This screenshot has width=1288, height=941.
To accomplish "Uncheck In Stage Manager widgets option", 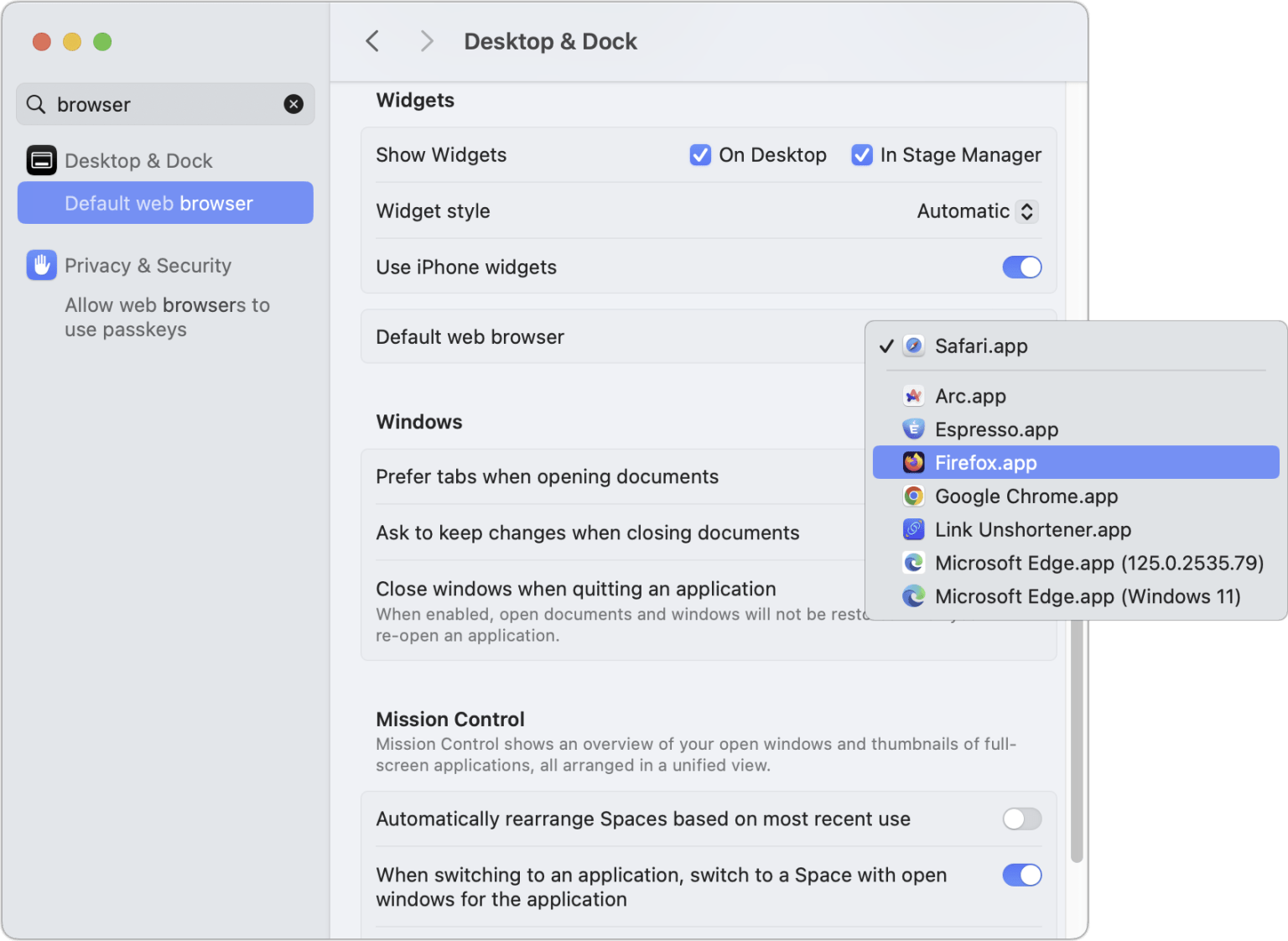I will pyautogui.click(x=861, y=155).
